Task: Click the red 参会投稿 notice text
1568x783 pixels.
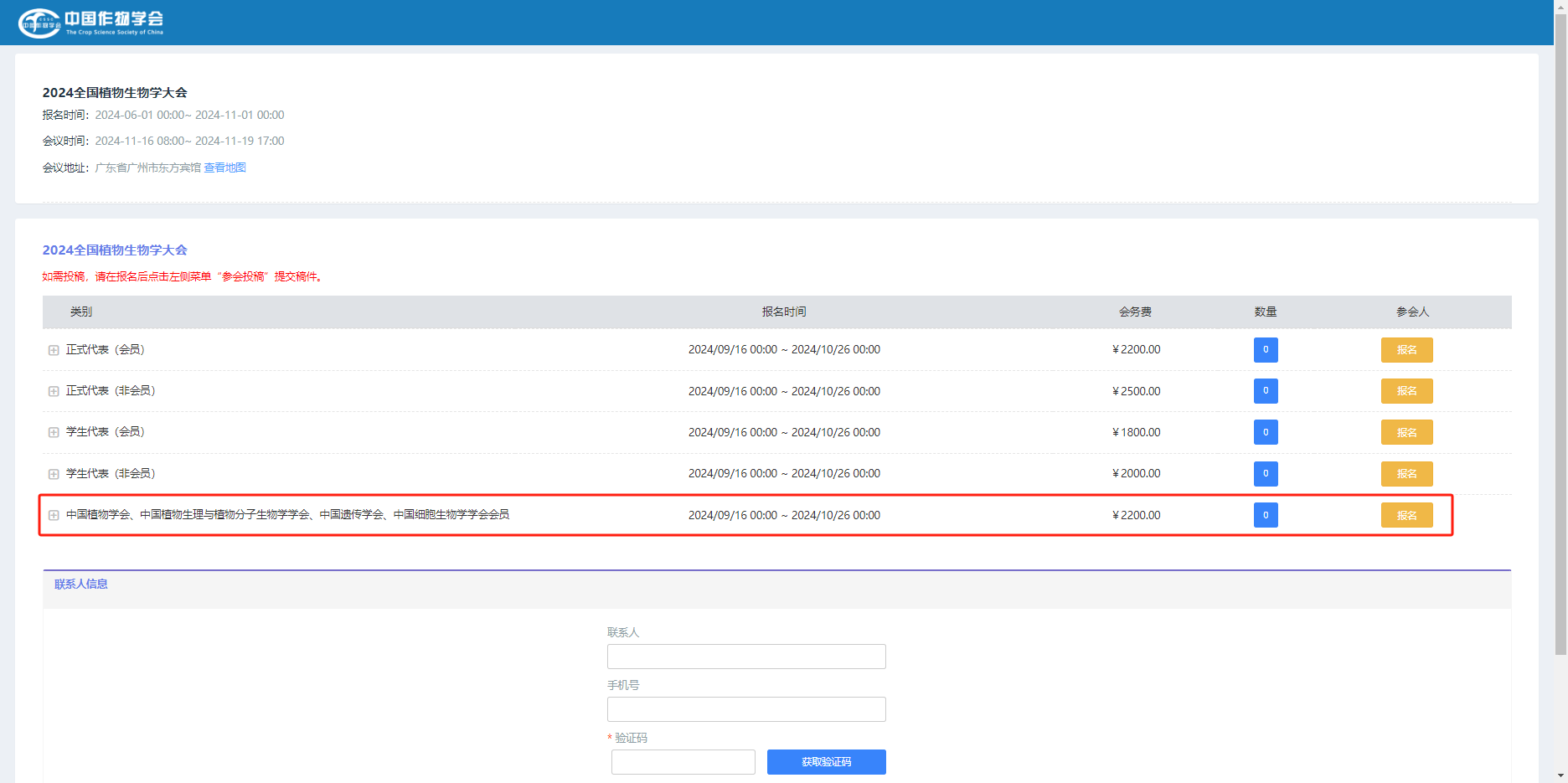Action: (x=182, y=276)
